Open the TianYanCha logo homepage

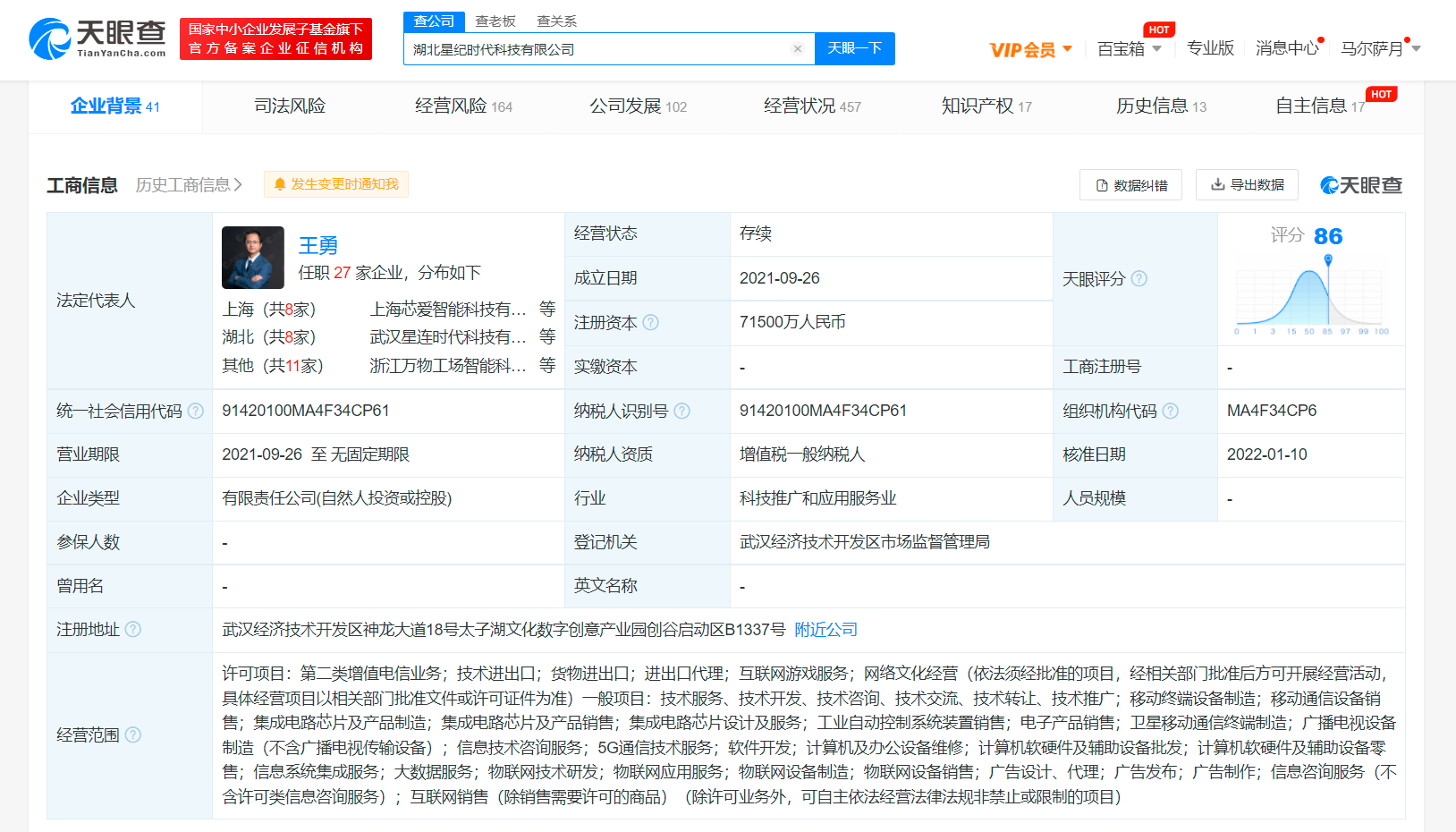(97, 39)
